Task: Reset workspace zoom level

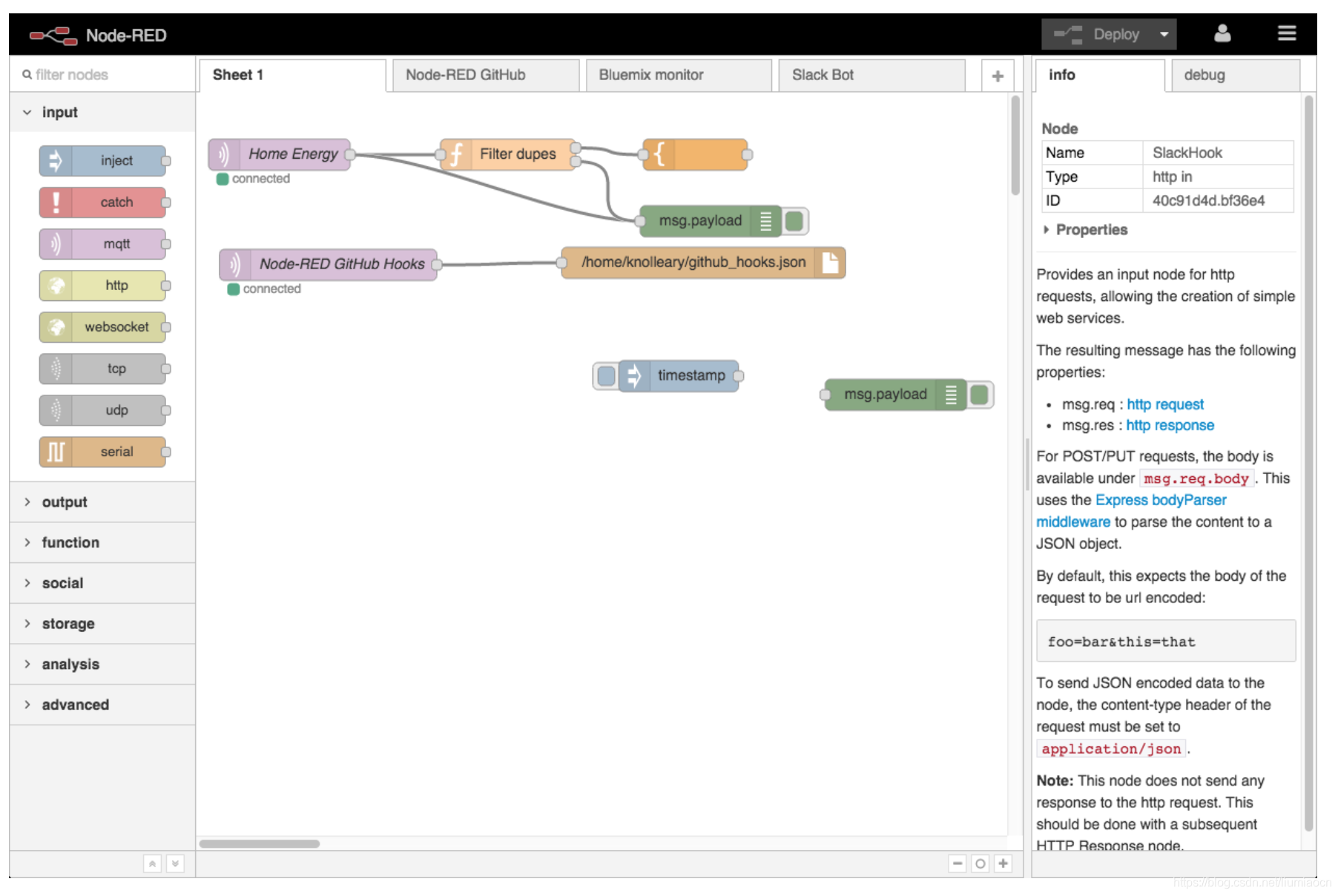Action: 981,863
